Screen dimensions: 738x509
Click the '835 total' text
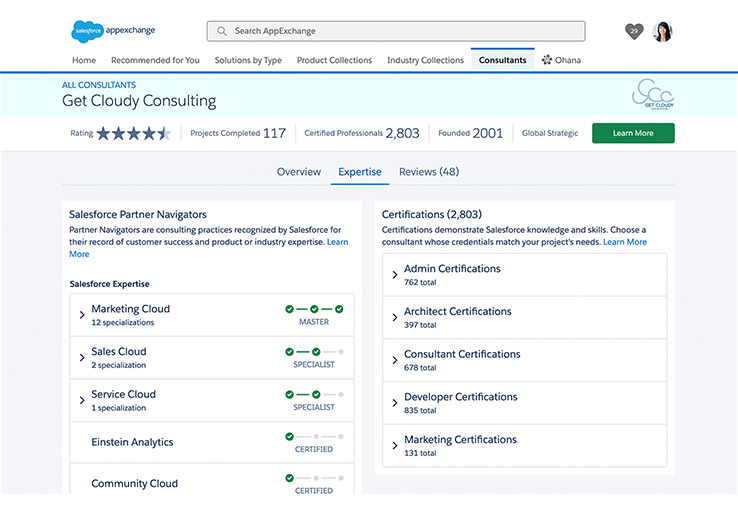coord(420,410)
